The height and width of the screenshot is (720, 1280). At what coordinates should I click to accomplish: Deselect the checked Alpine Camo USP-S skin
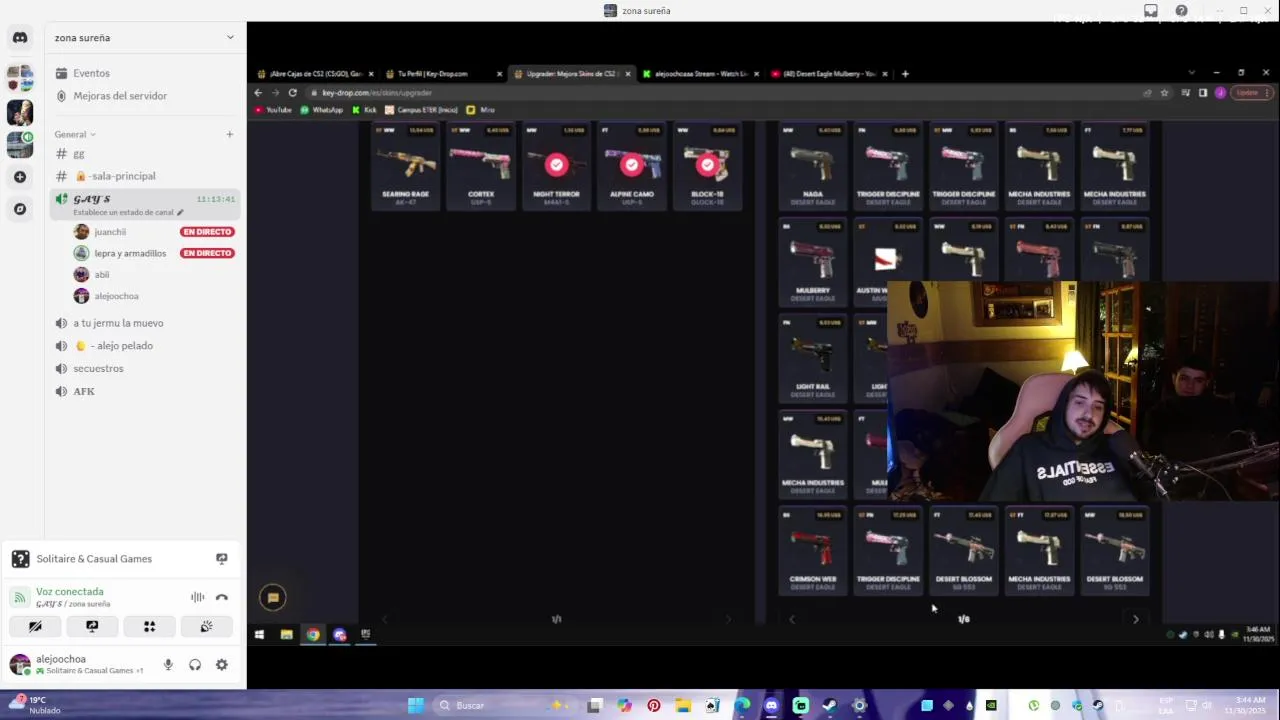(631, 166)
